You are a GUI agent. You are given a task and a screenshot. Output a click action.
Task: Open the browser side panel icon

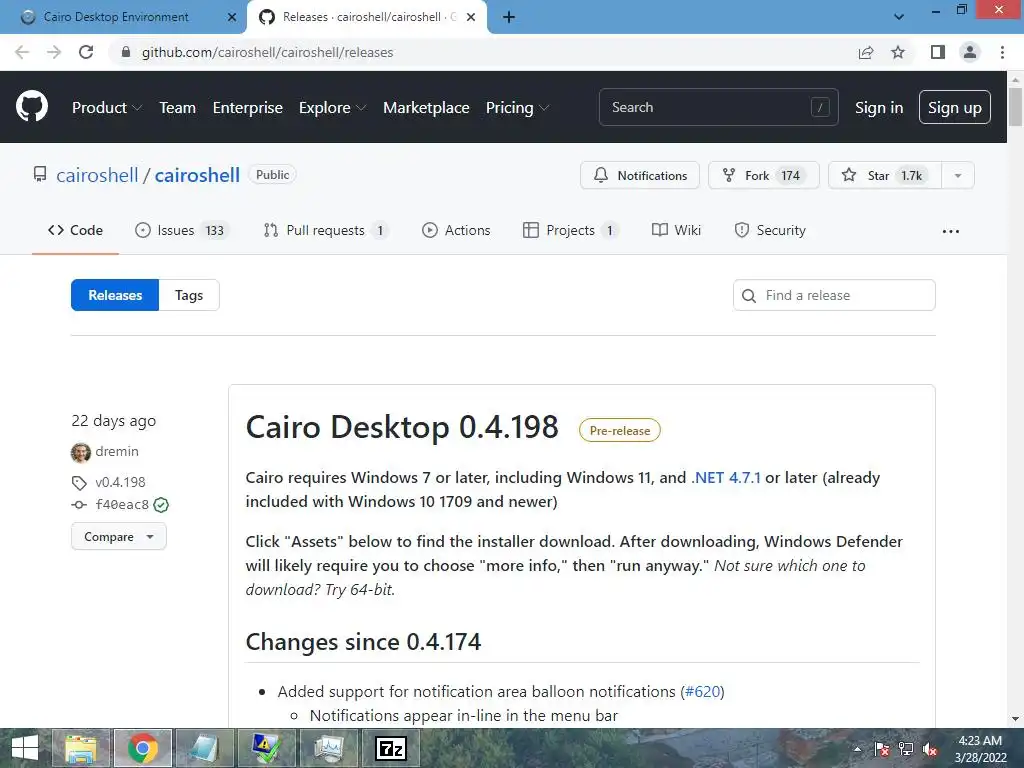pos(938,52)
